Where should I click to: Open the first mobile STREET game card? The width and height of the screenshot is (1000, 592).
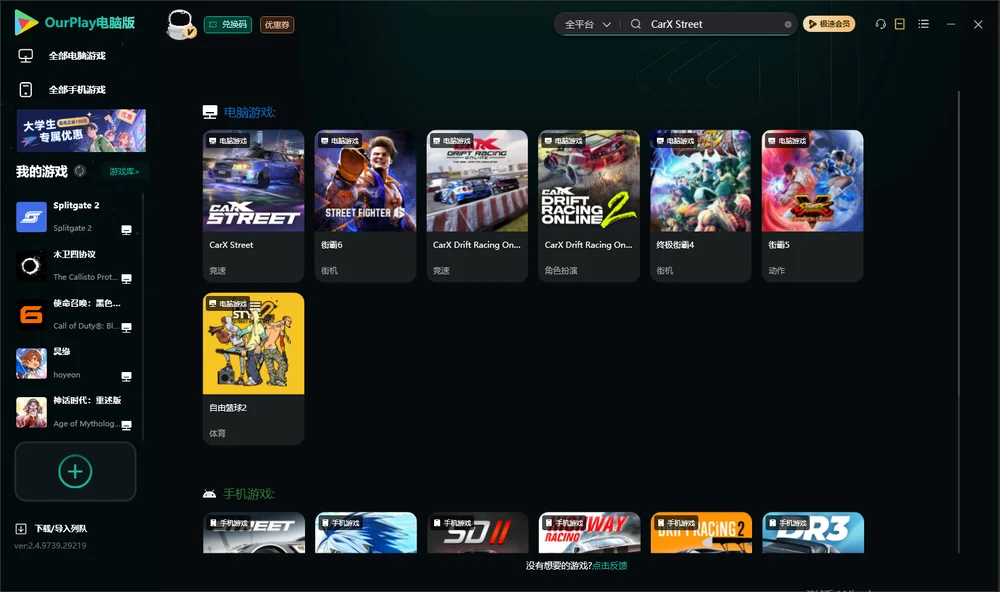253,533
